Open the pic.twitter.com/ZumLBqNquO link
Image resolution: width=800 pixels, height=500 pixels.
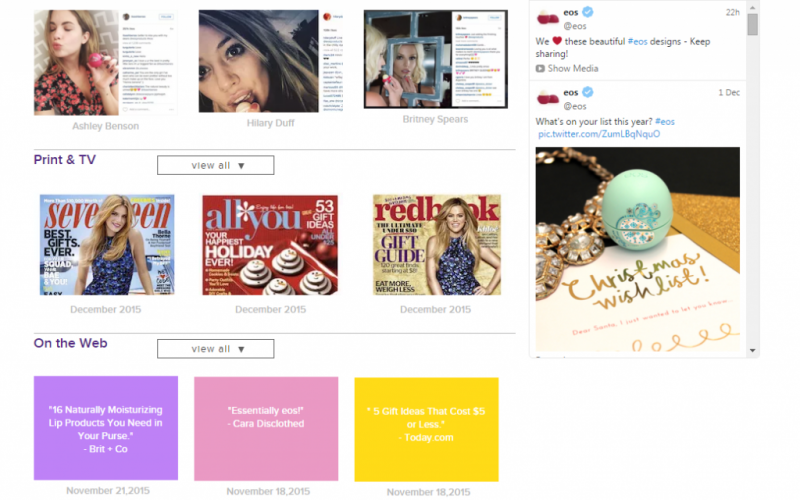pyautogui.click(x=599, y=134)
